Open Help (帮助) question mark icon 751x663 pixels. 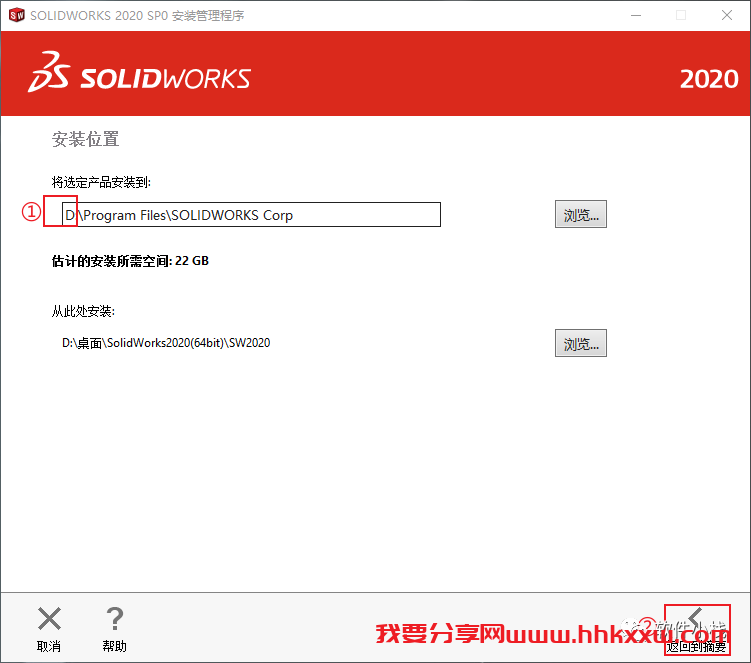pyautogui.click(x=114, y=618)
